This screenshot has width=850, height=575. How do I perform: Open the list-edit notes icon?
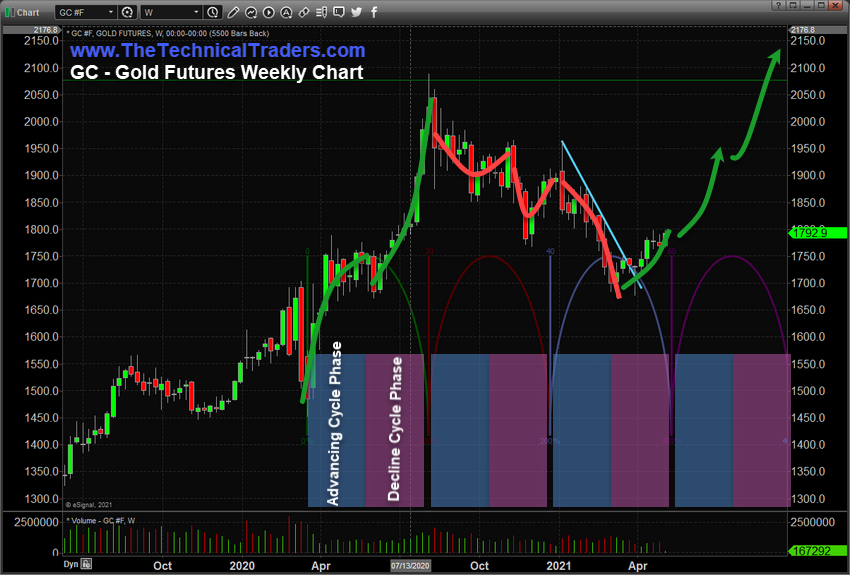point(321,12)
